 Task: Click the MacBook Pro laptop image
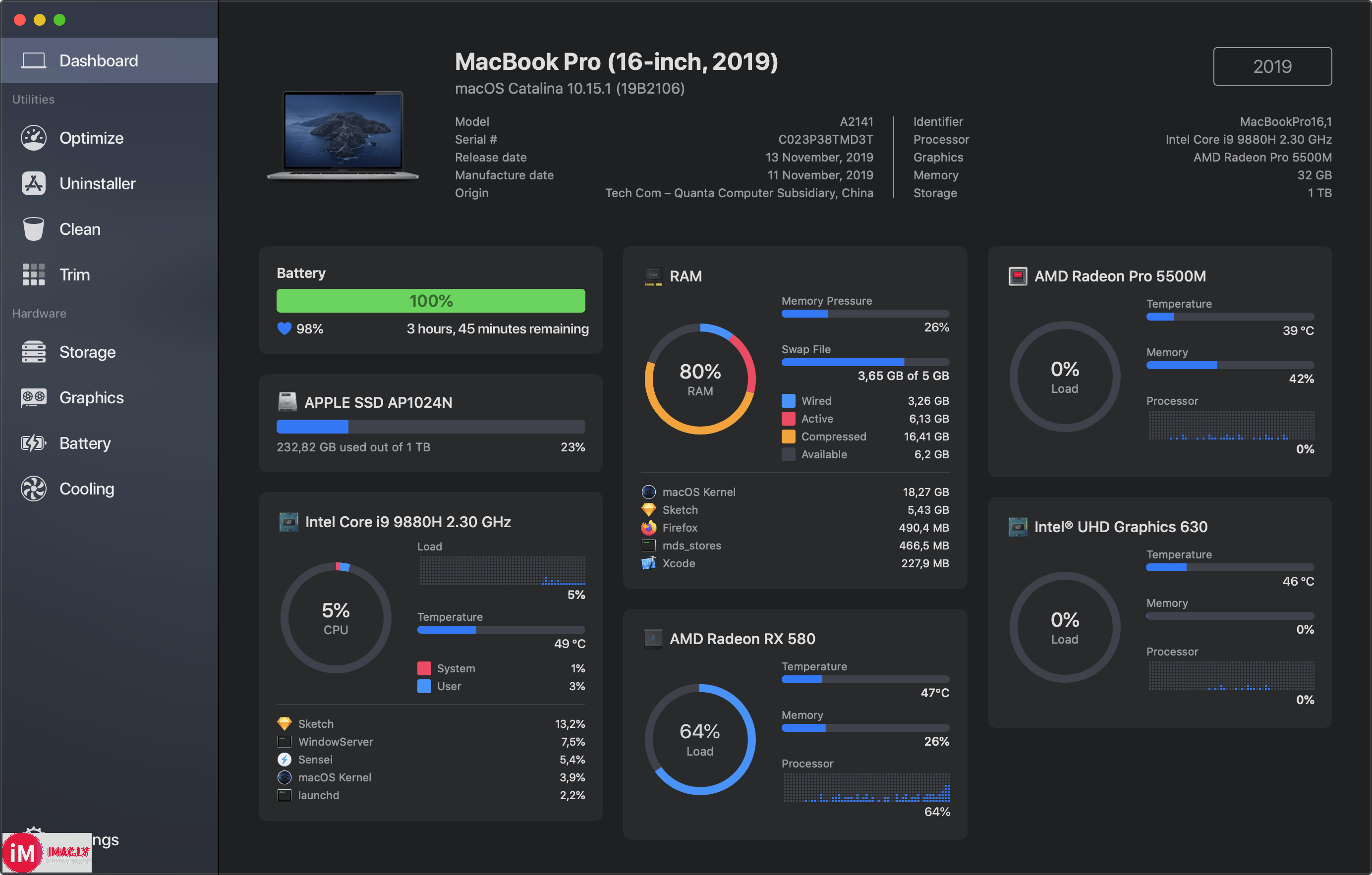(x=343, y=136)
